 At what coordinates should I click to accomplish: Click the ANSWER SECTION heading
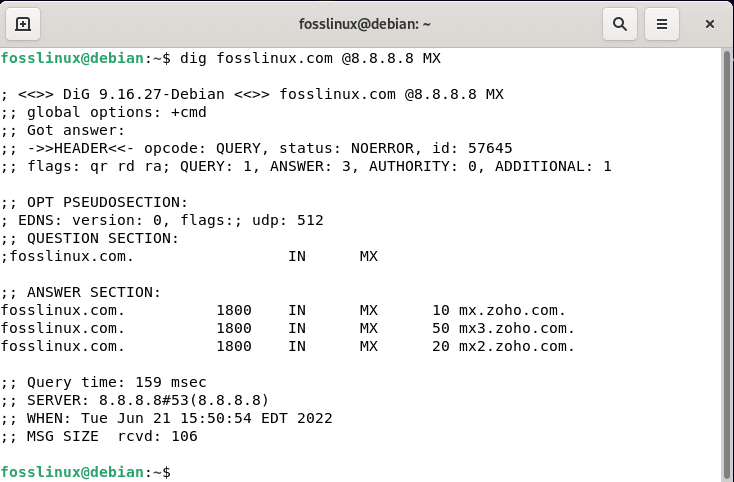81,292
